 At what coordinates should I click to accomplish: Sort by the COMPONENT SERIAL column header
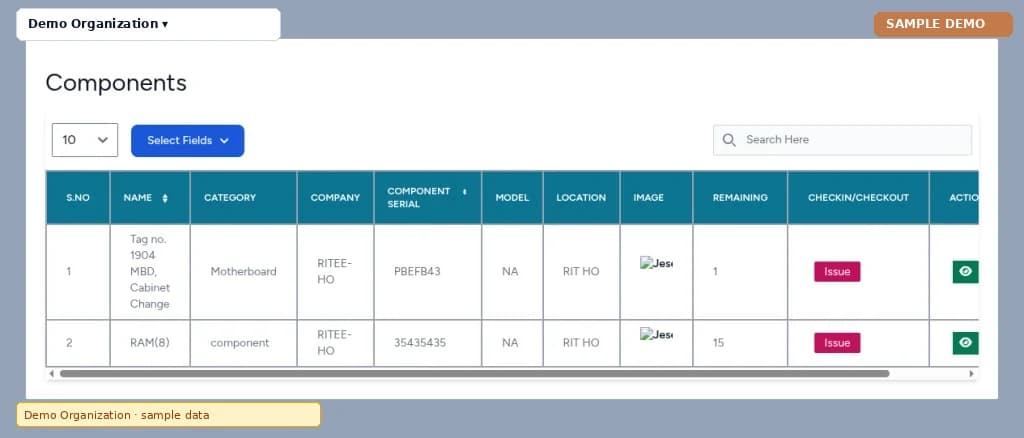click(x=428, y=198)
